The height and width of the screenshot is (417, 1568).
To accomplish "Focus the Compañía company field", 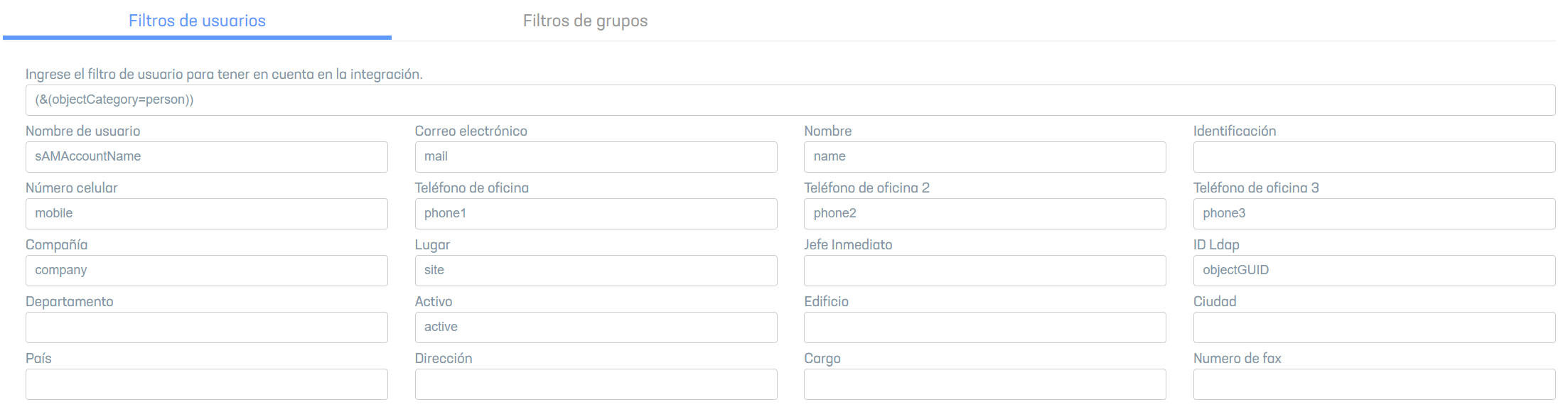I will tap(206, 271).
